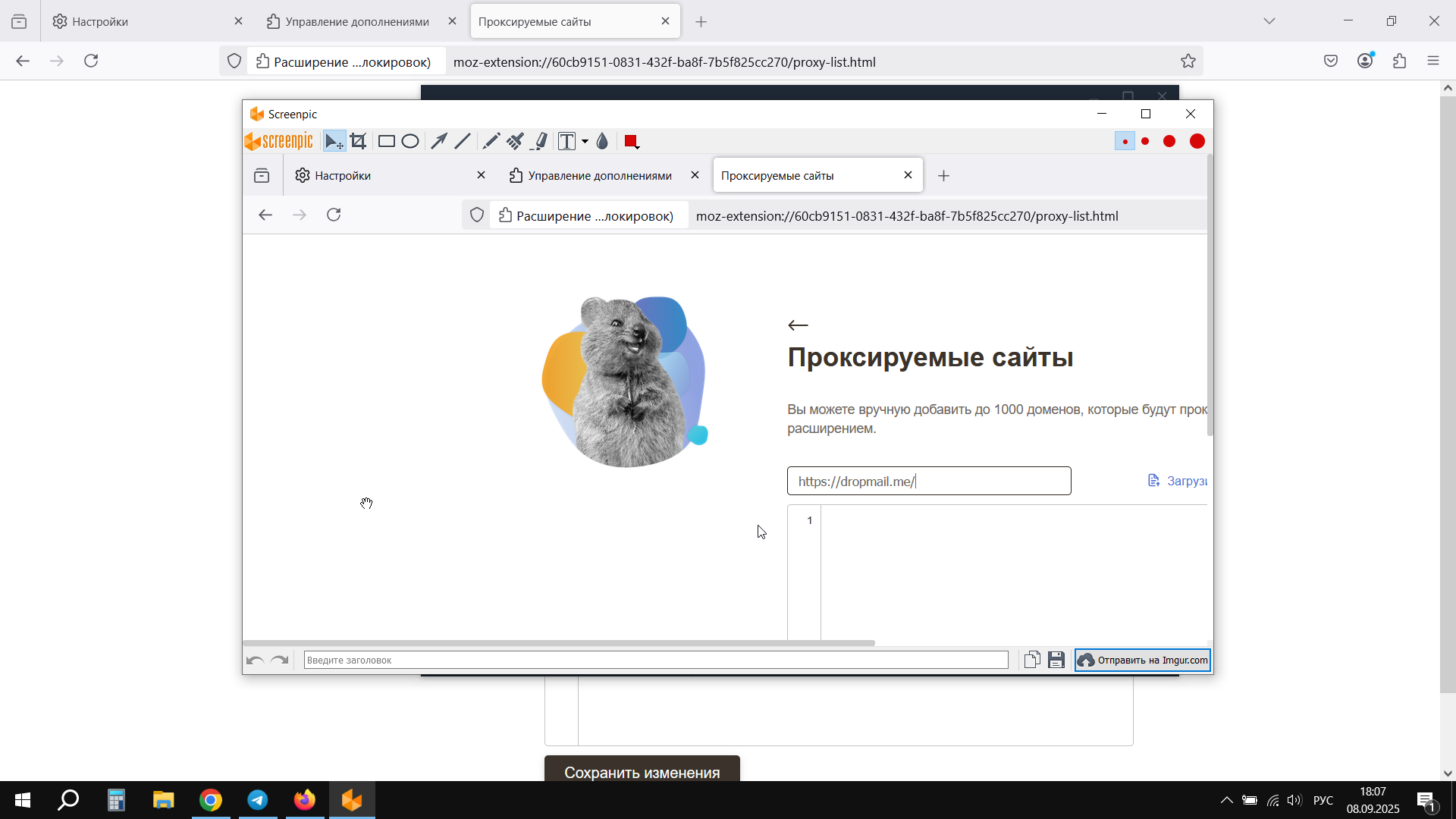
Task: Set the second smallest line thickness dot
Action: point(1145,142)
